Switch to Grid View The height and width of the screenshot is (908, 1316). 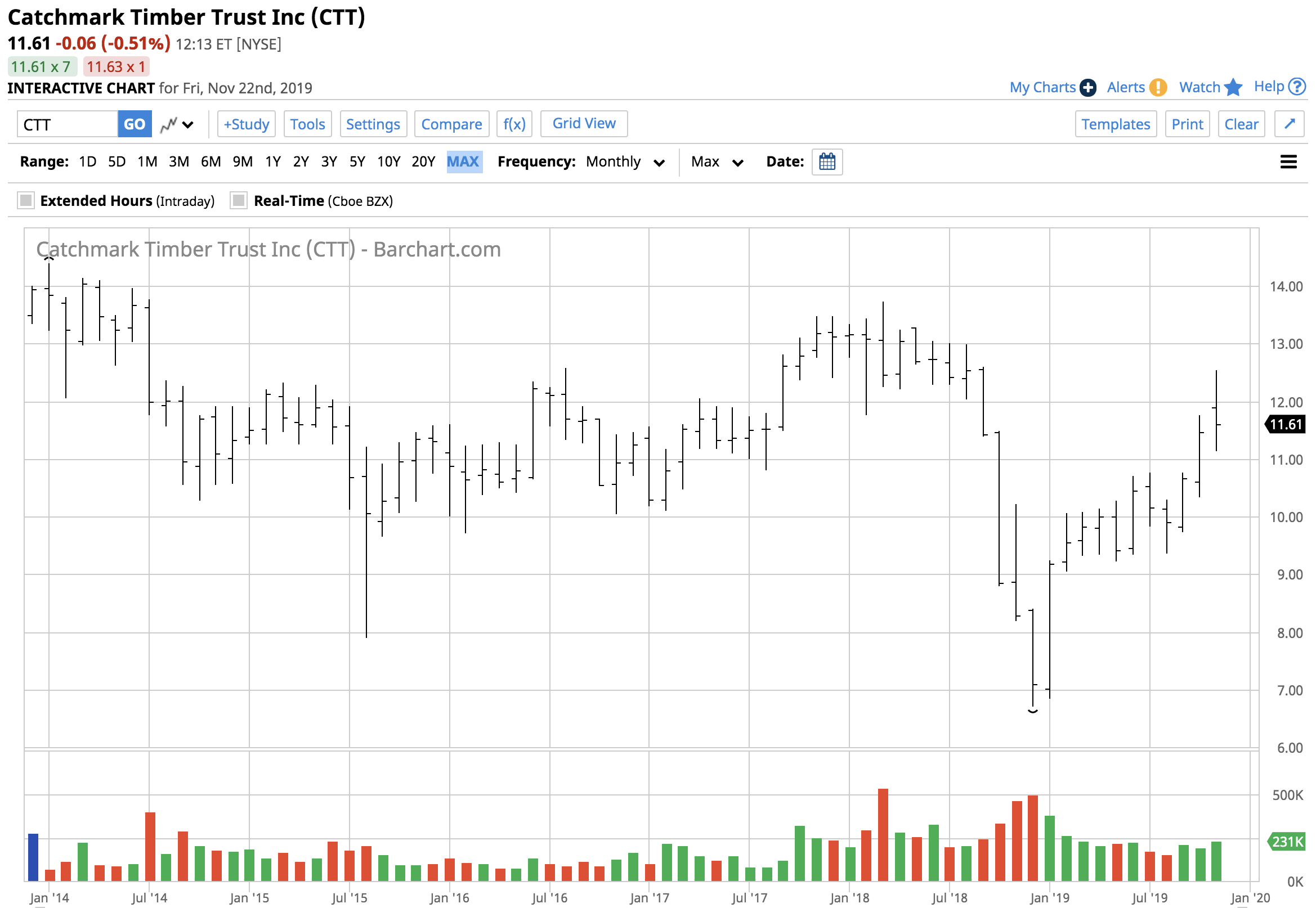pos(584,123)
